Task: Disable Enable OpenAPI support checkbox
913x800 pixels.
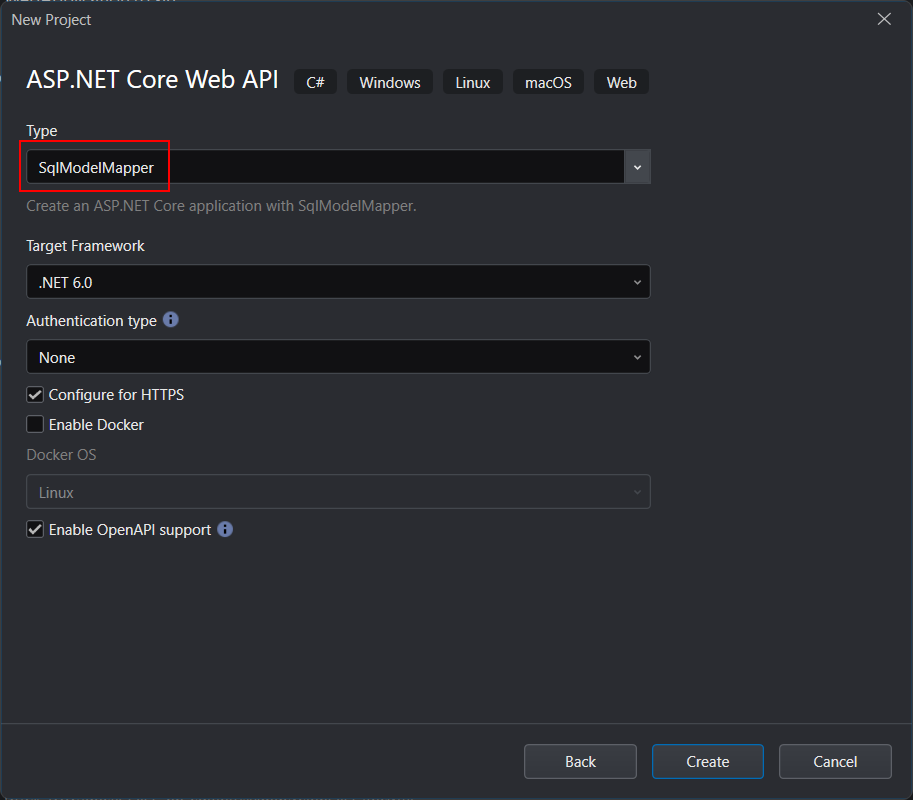Action: coord(35,530)
